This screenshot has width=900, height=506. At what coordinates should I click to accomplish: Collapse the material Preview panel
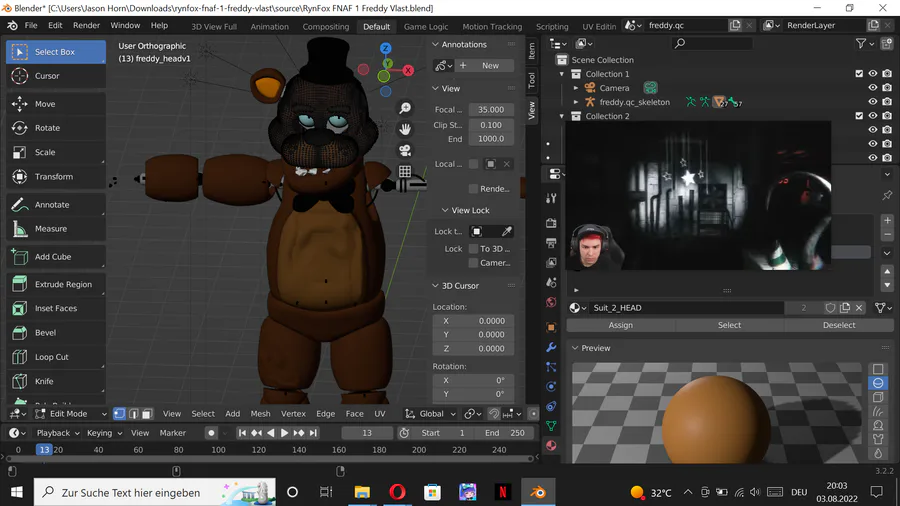pos(575,348)
